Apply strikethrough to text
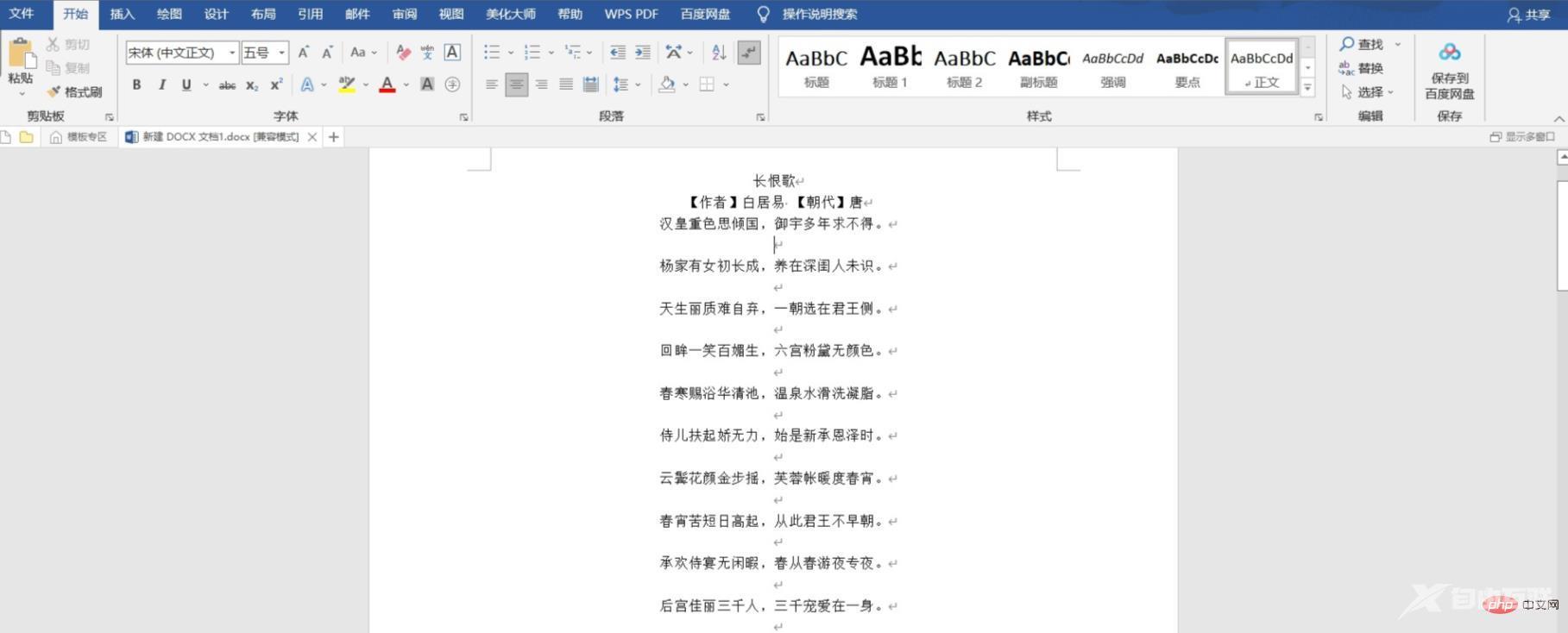 227,85
